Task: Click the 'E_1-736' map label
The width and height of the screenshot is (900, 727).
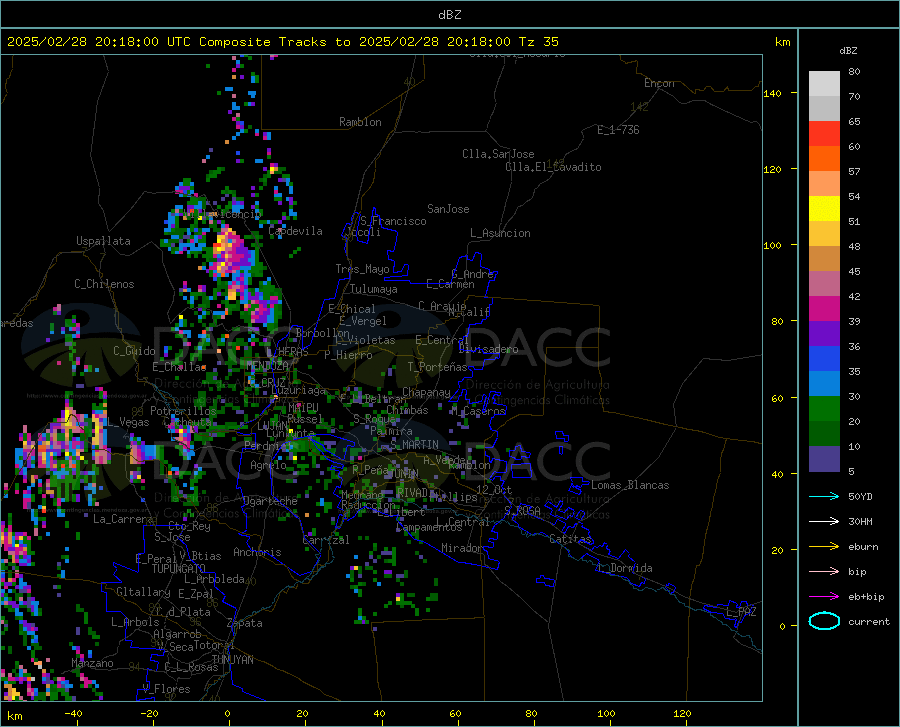Action: (x=618, y=130)
